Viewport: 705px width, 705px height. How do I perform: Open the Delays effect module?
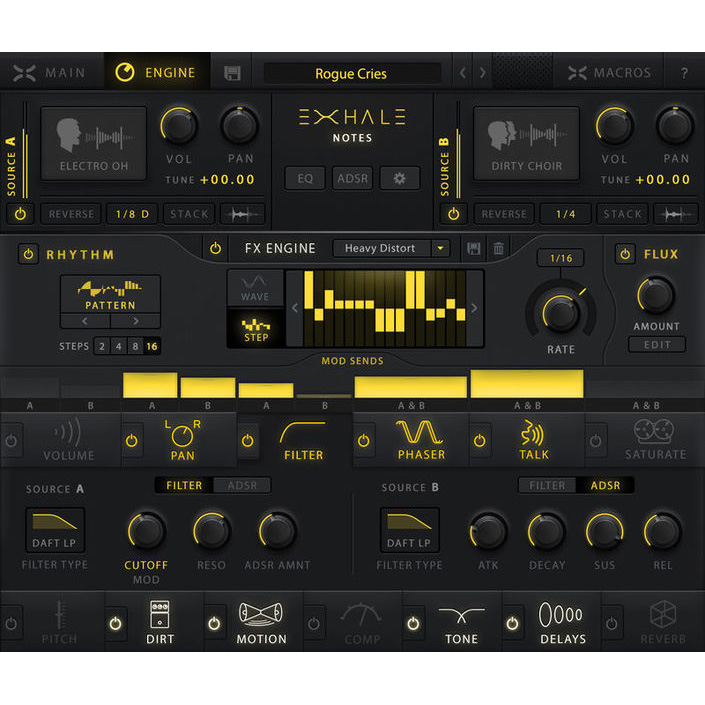point(562,623)
